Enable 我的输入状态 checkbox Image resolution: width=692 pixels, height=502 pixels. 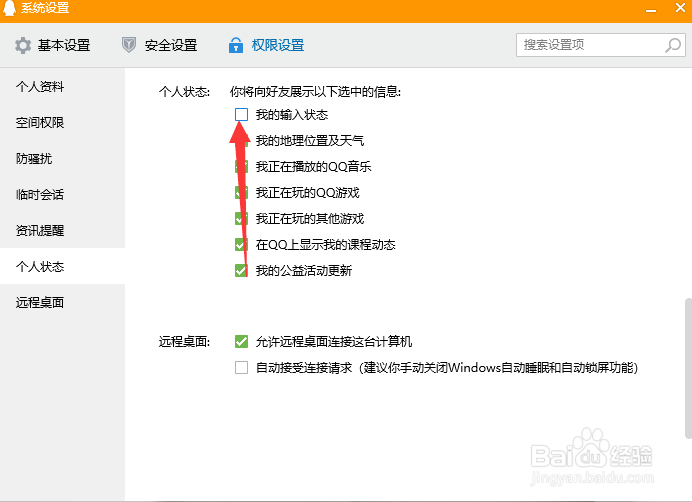tap(241, 114)
